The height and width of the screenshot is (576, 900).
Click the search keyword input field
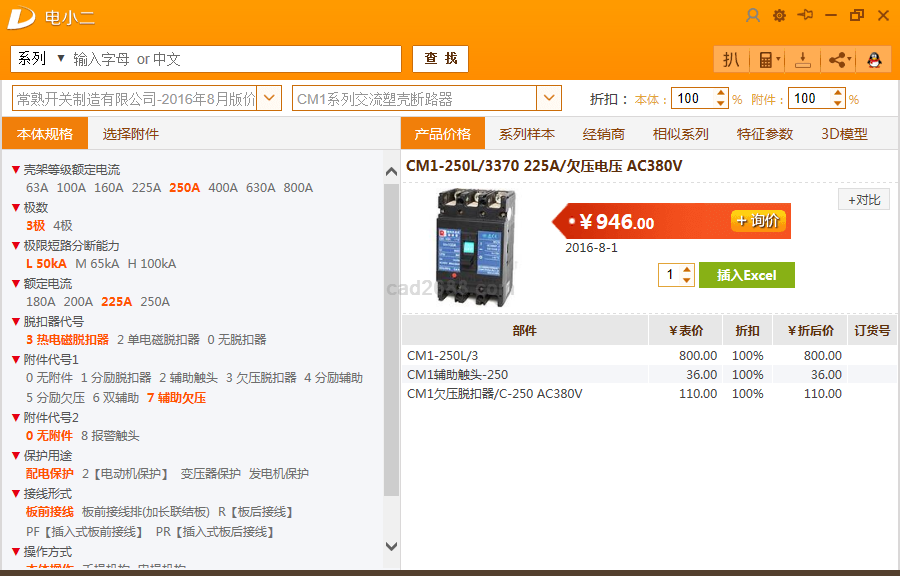(235, 59)
